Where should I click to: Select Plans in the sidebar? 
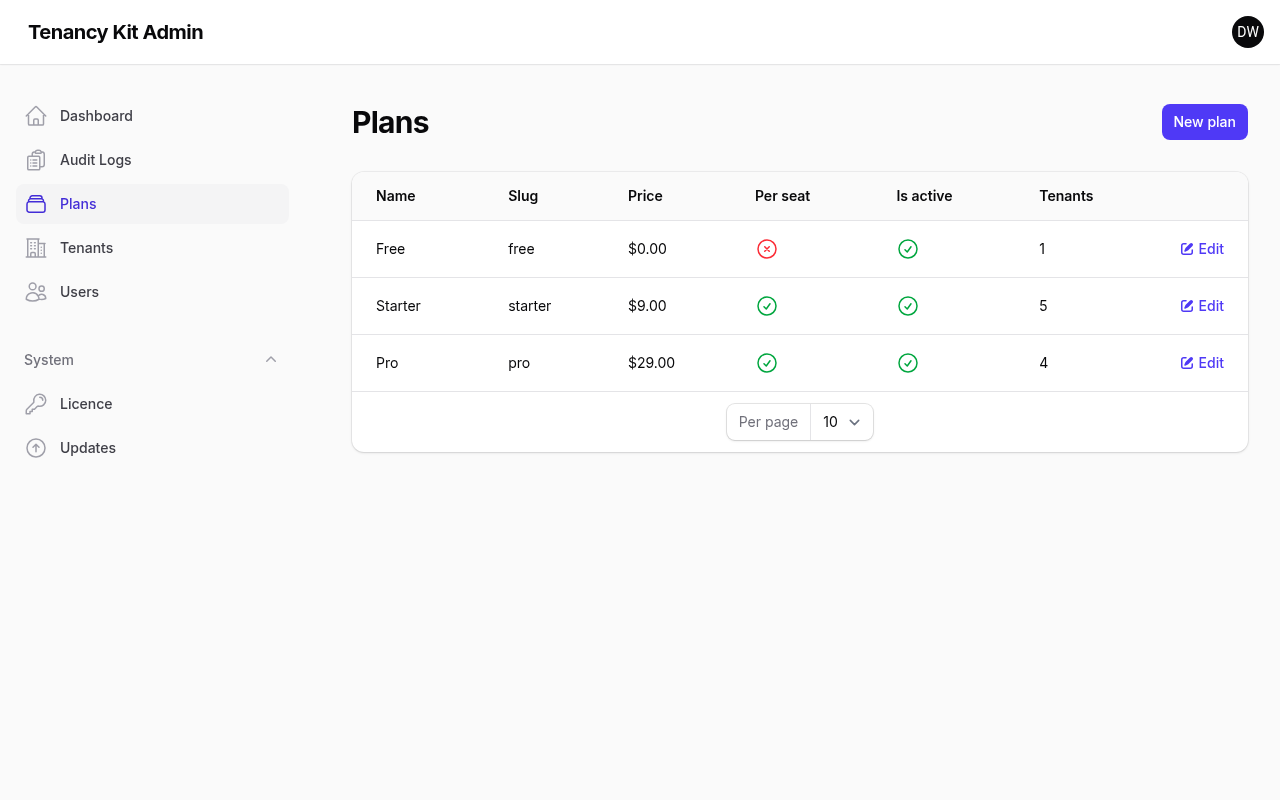pyautogui.click(x=152, y=204)
